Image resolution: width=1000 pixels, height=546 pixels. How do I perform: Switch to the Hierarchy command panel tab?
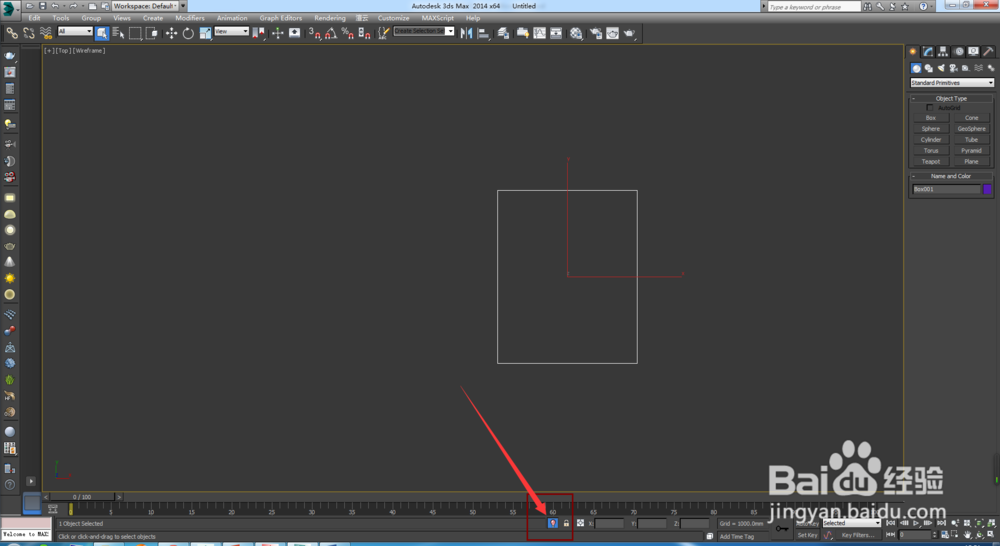coord(943,52)
